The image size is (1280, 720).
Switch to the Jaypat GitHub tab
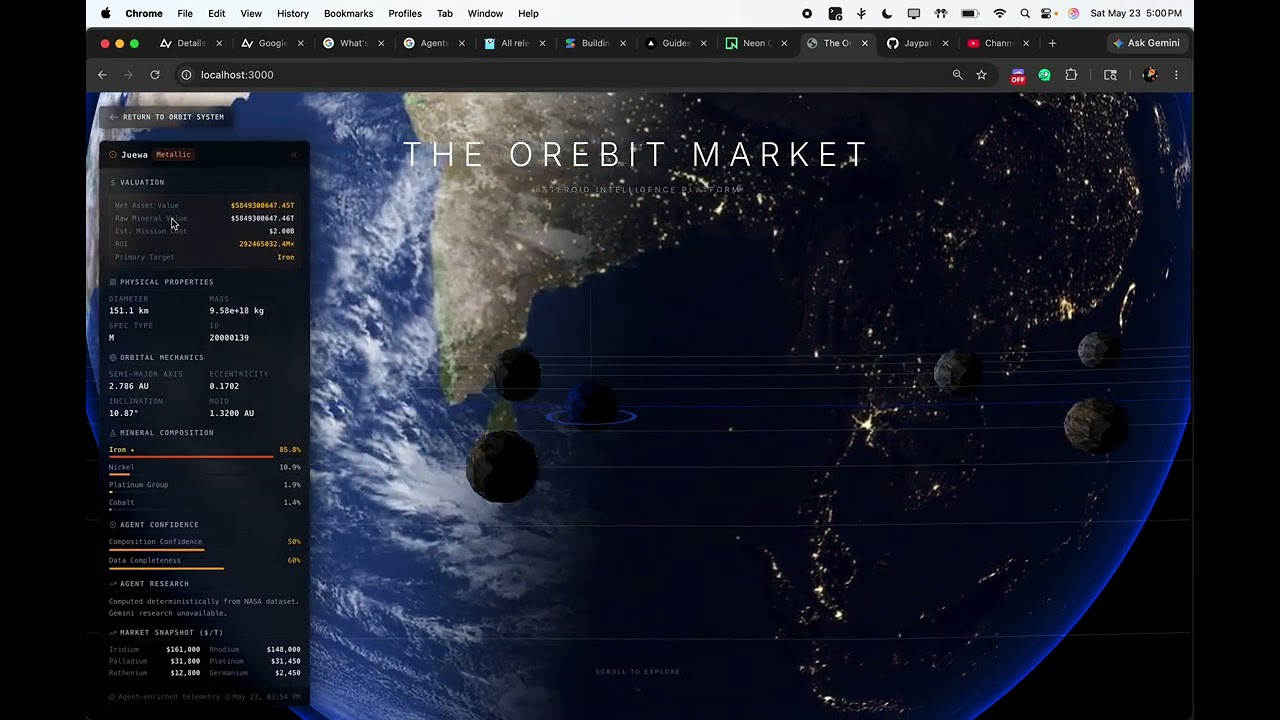917,43
